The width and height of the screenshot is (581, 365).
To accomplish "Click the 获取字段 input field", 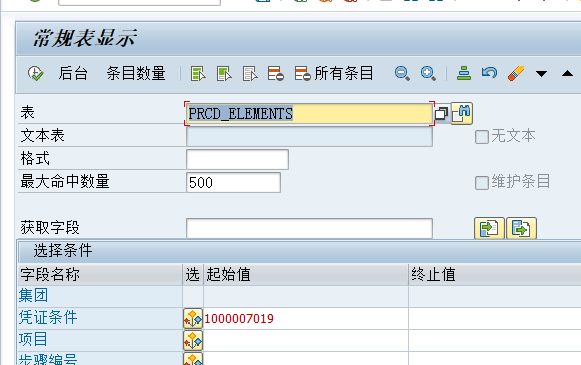I will pos(309,228).
